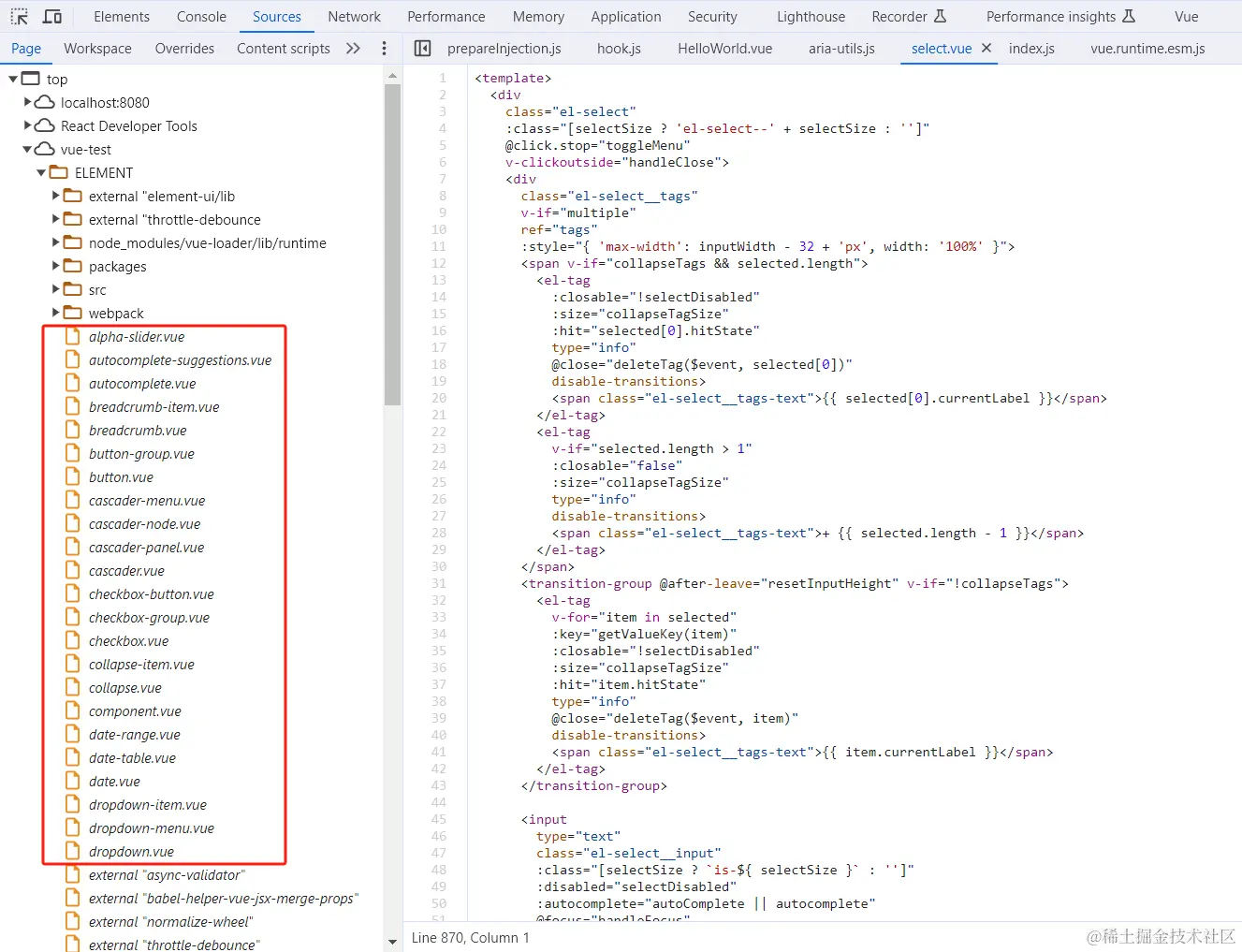Screen dimensions: 1242x952
Task: Open dropdown-menu.vue in the file tree
Action: [x=152, y=828]
